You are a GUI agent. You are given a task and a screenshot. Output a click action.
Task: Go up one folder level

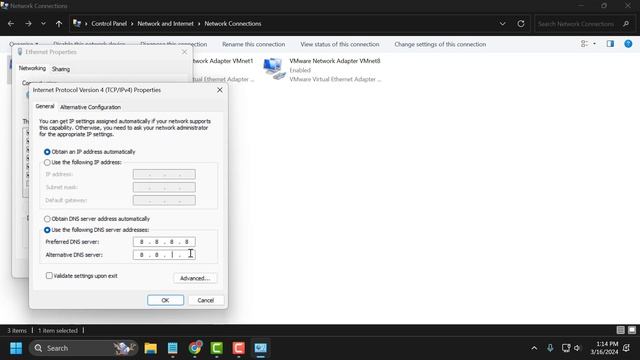point(59,24)
